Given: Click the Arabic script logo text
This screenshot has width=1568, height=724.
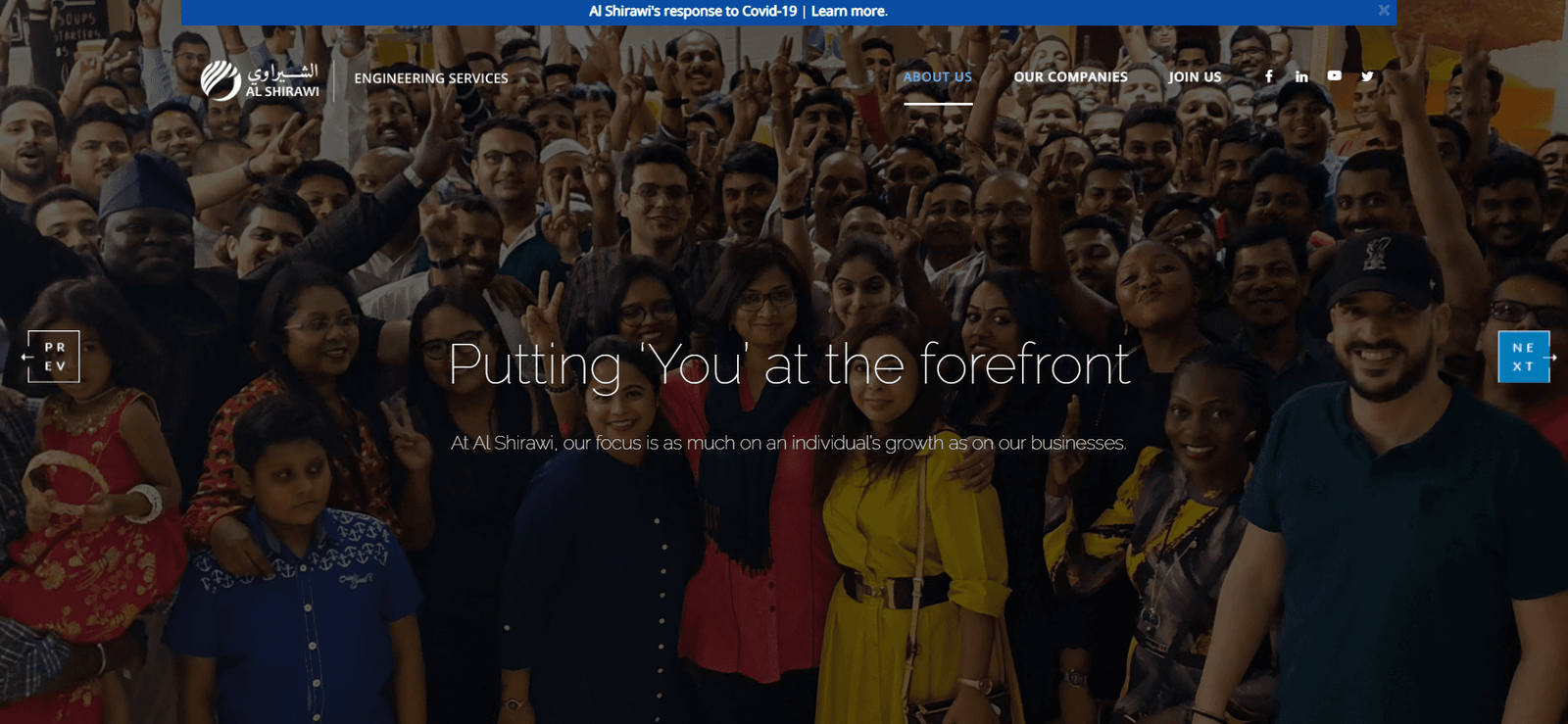Looking at the screenshot, I should (x=282, y=72).
